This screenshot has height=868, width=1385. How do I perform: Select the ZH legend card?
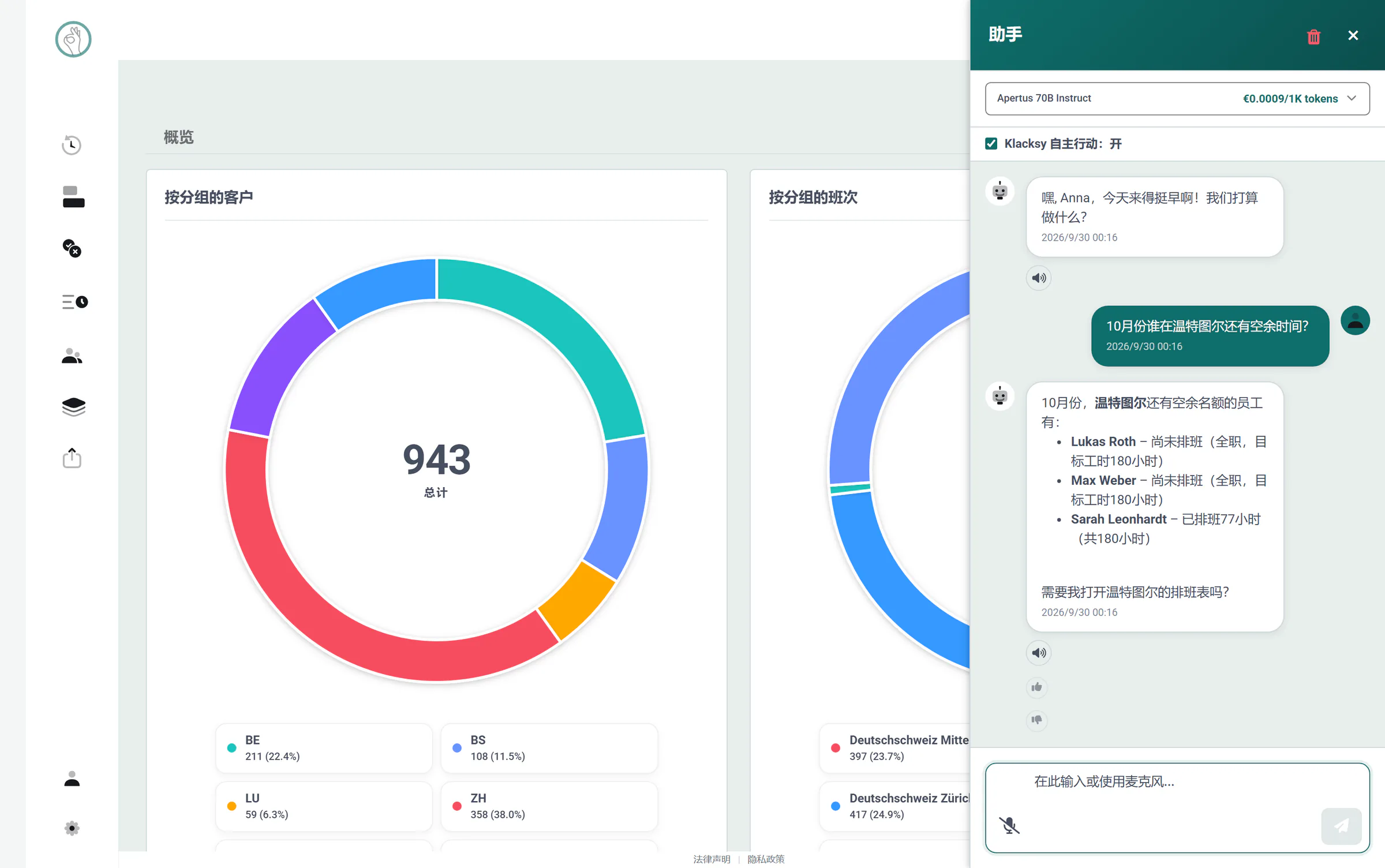pyautogui.click(x=549, y=806)
